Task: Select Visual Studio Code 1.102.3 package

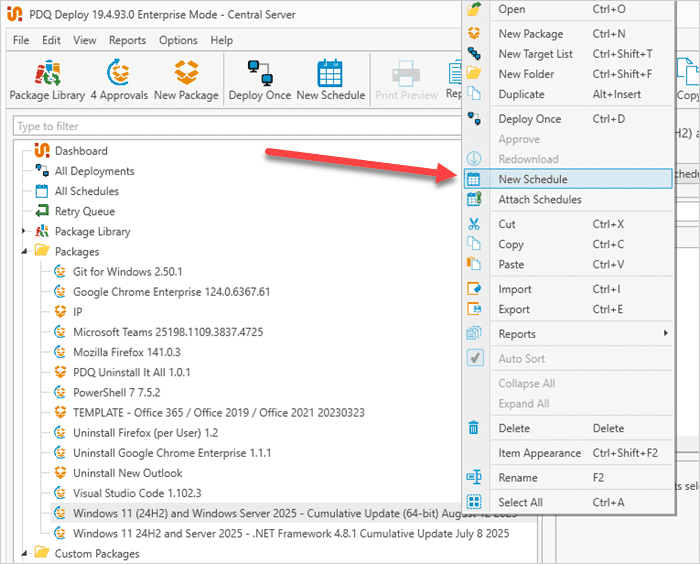Action: tap(137, 493)
